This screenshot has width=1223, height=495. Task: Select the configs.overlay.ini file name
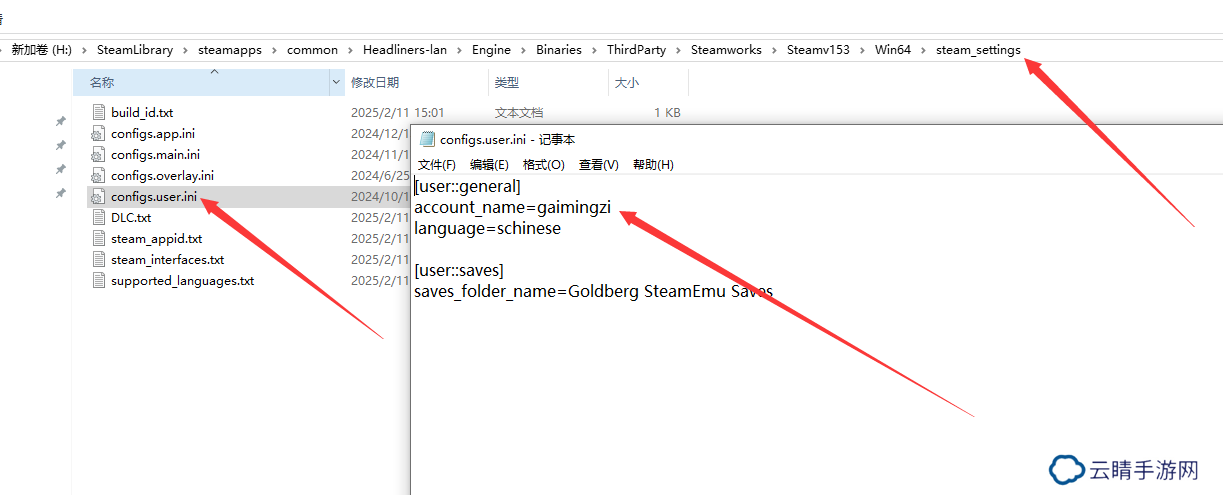pyautogui.click(x=162, y=176)
